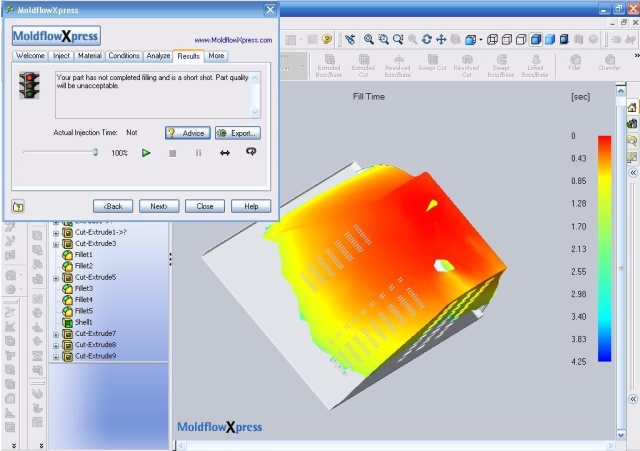
Task: Select Fillet2 in the feature tree
Action: [84, 266]
